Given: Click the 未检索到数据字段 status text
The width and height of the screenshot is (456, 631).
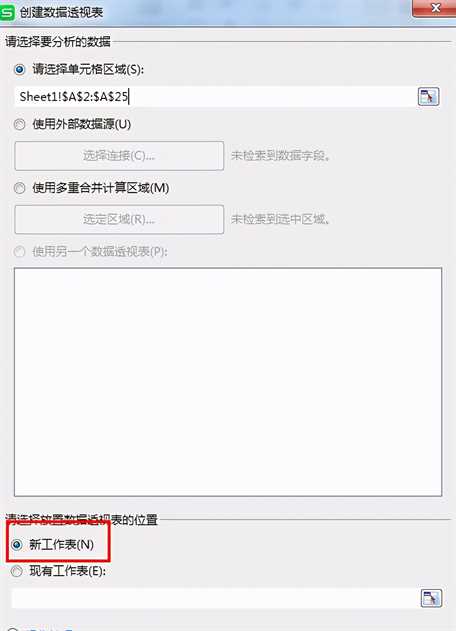Looking at the screenshot, I should pos(281,156).
